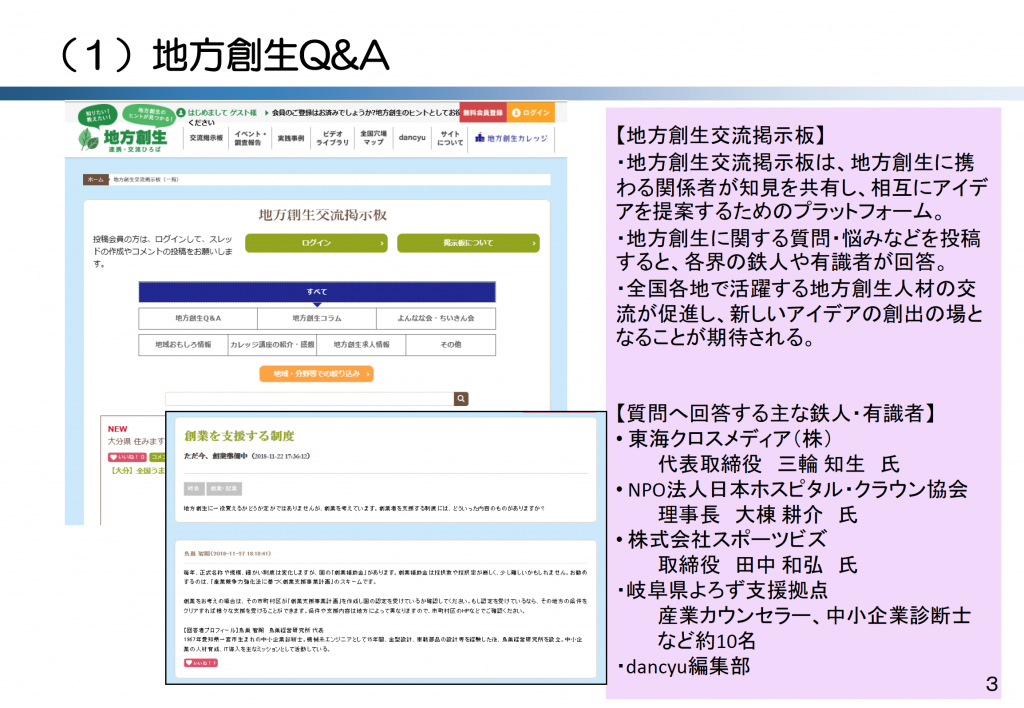Select the すべて category tab
The image size is (1024, 708).
(x=317, y=292)
